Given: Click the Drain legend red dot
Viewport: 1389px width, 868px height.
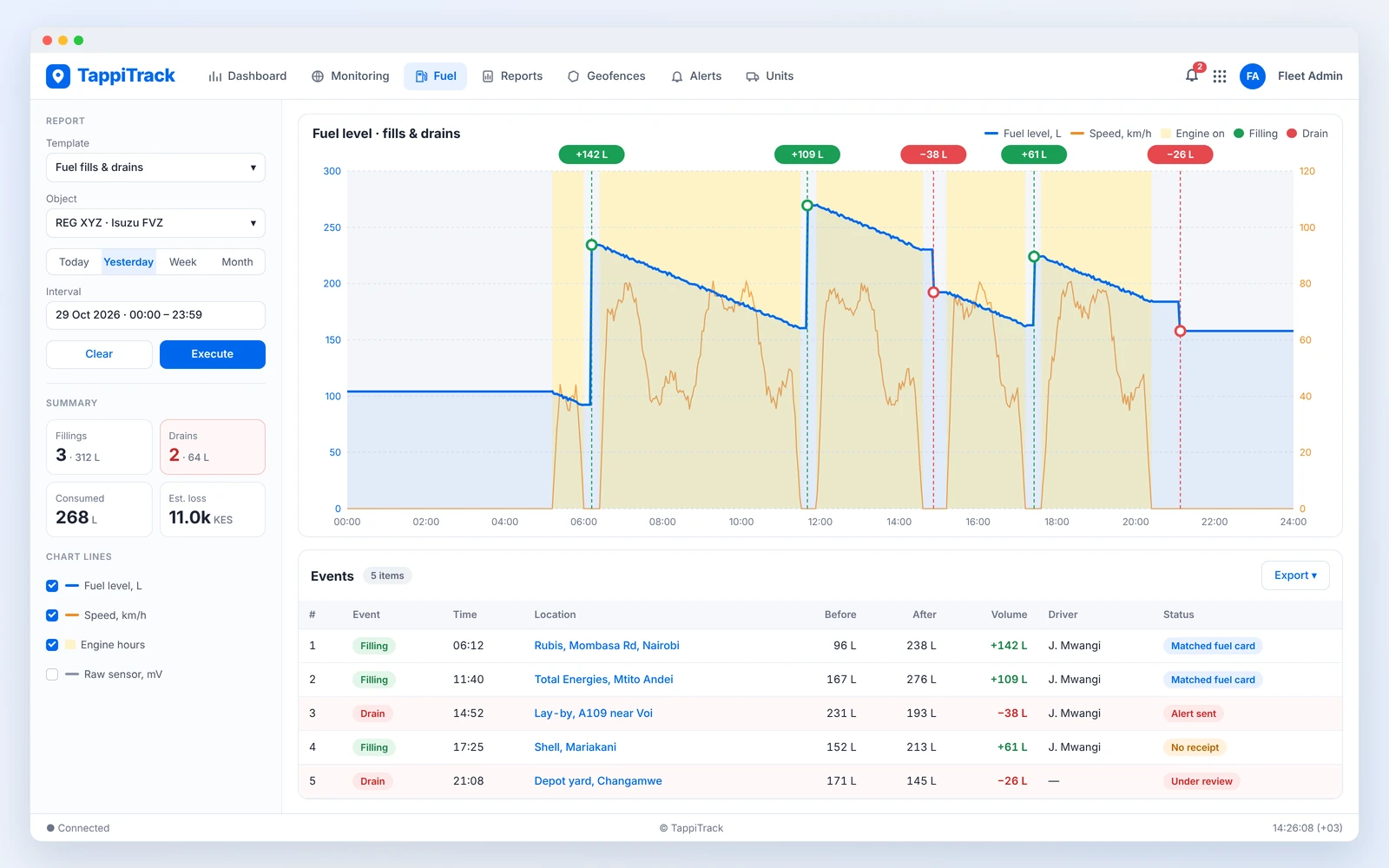Looking at the screenshot, I should (x=1292, y=134).
